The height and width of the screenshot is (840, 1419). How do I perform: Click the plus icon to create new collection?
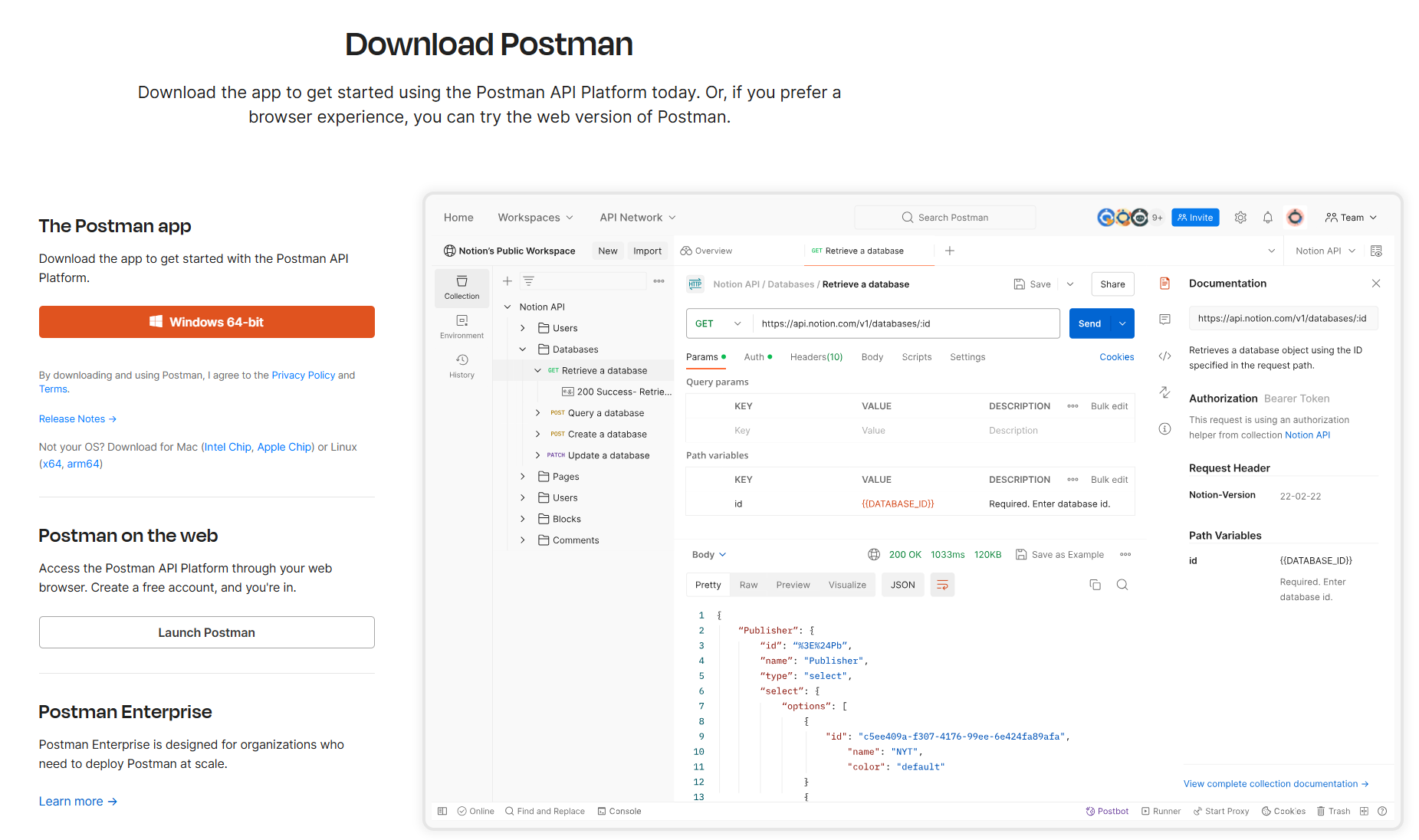click(x=507, y=281)
